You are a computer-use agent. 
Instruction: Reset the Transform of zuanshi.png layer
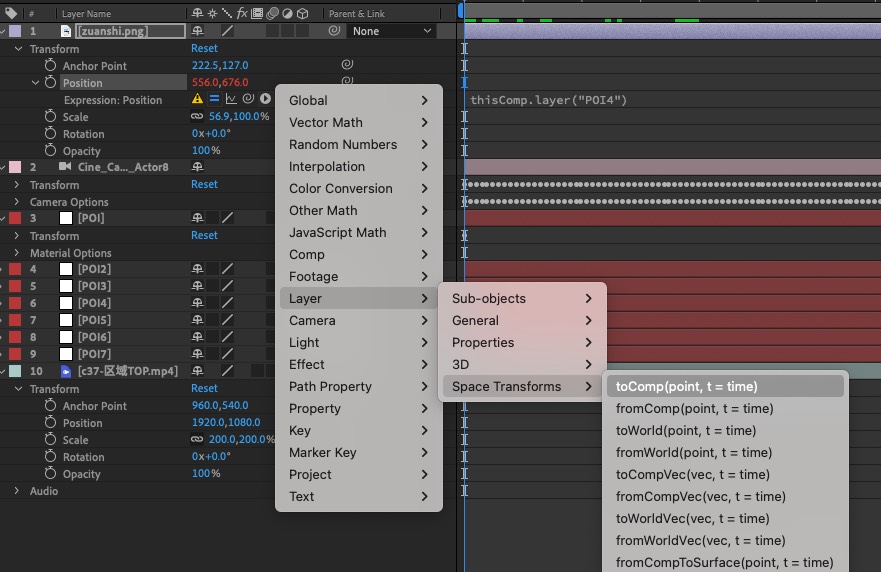[204, 48]
